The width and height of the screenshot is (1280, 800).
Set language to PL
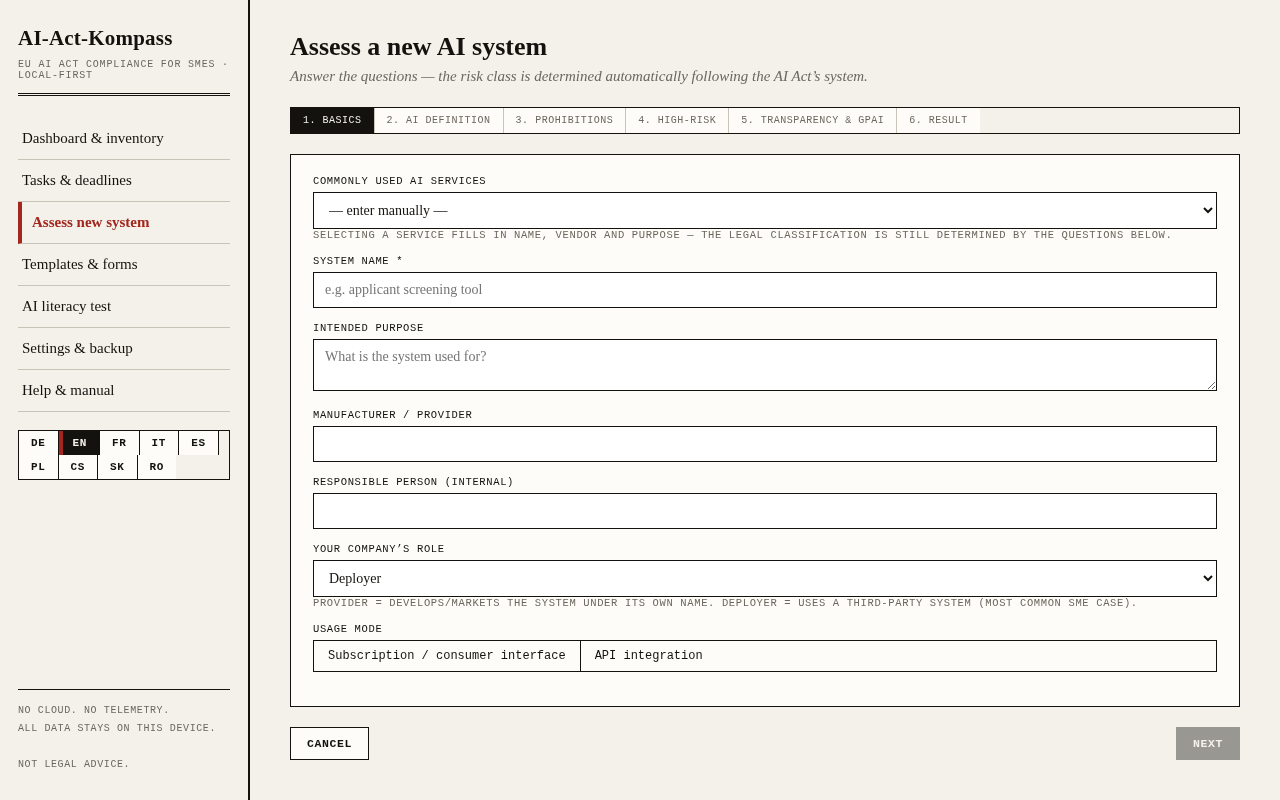(x=38, y=467)
